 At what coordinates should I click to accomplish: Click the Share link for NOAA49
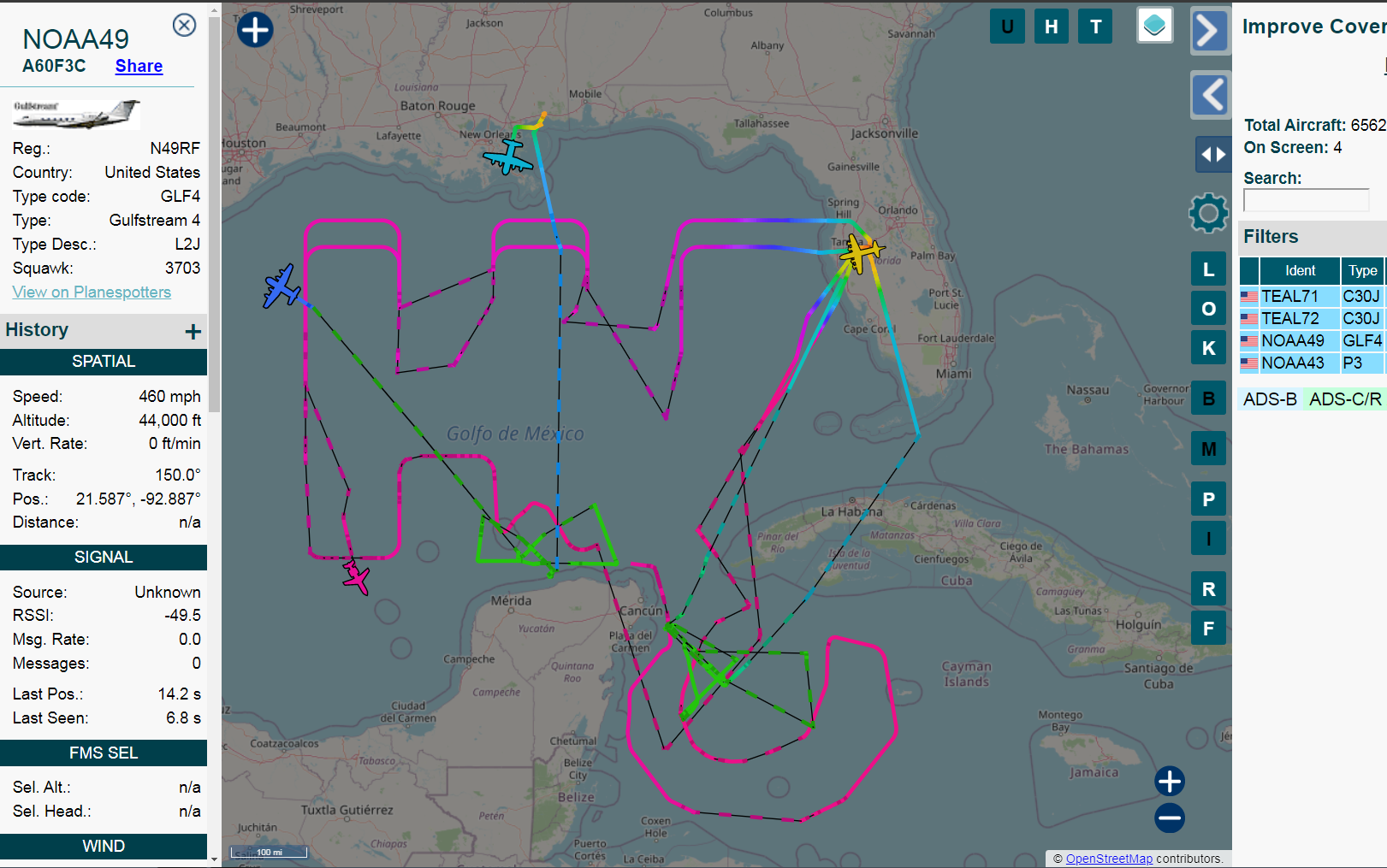pos(139,66)
